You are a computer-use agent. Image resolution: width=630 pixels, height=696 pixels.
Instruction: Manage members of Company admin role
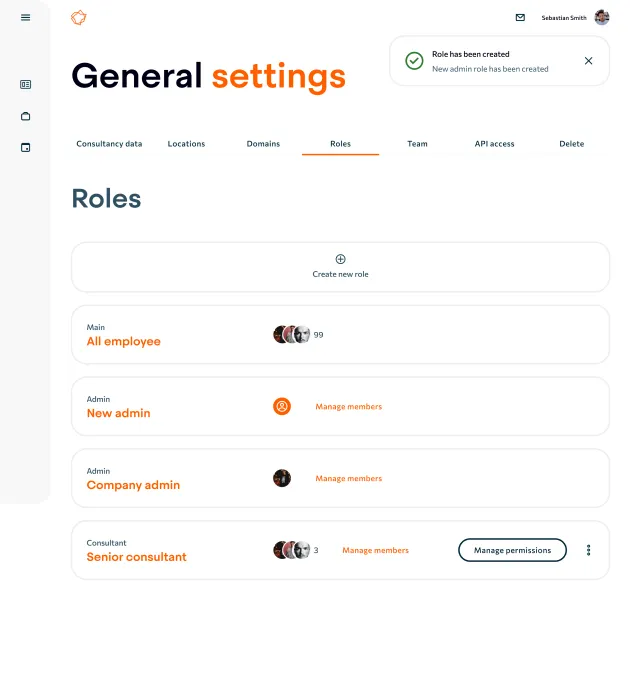click(x=349, y=478)
